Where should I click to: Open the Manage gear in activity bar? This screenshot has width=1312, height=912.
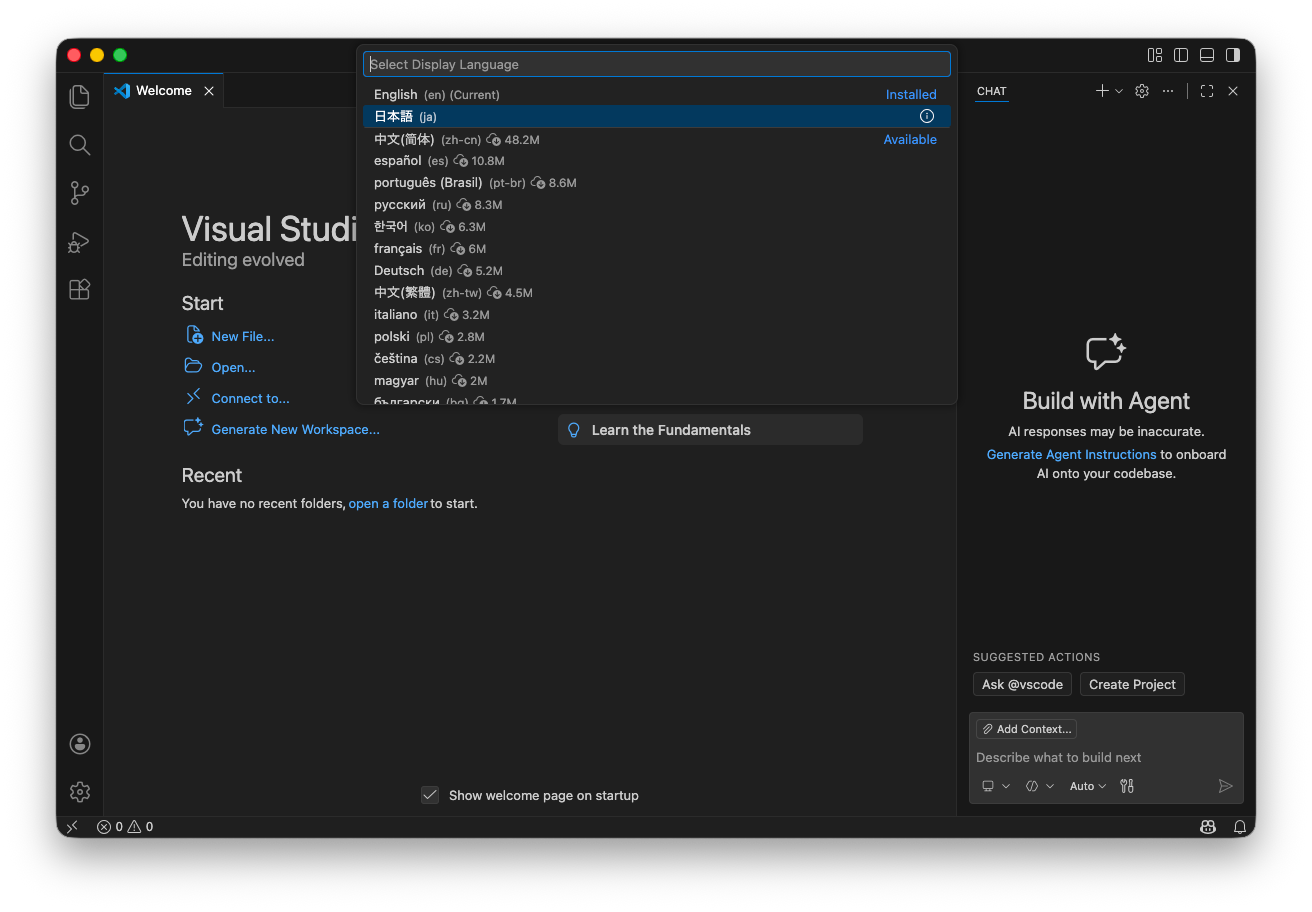click(x=80, y=792)
